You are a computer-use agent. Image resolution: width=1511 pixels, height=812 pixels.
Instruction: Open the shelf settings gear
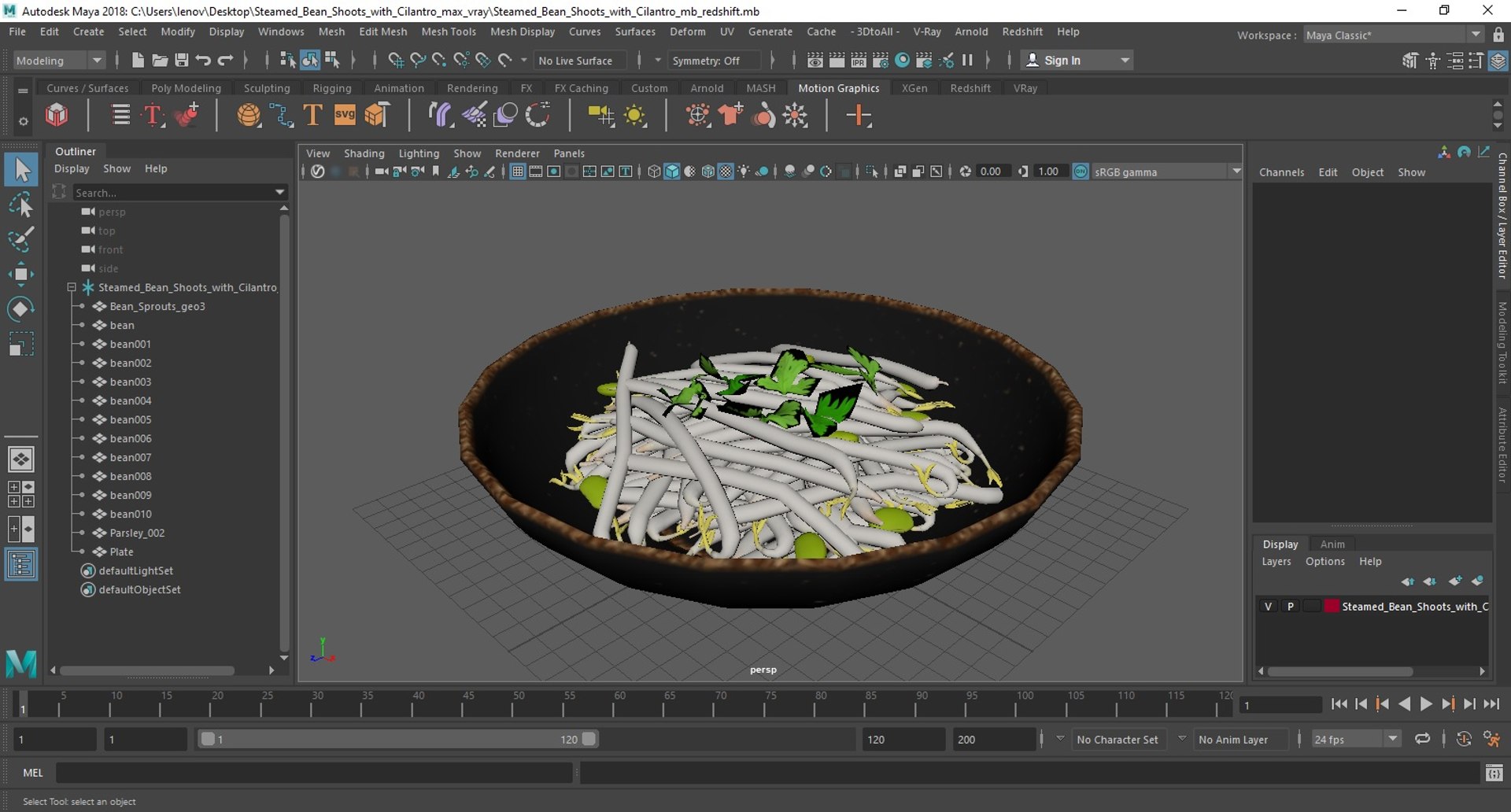(23, 121)
